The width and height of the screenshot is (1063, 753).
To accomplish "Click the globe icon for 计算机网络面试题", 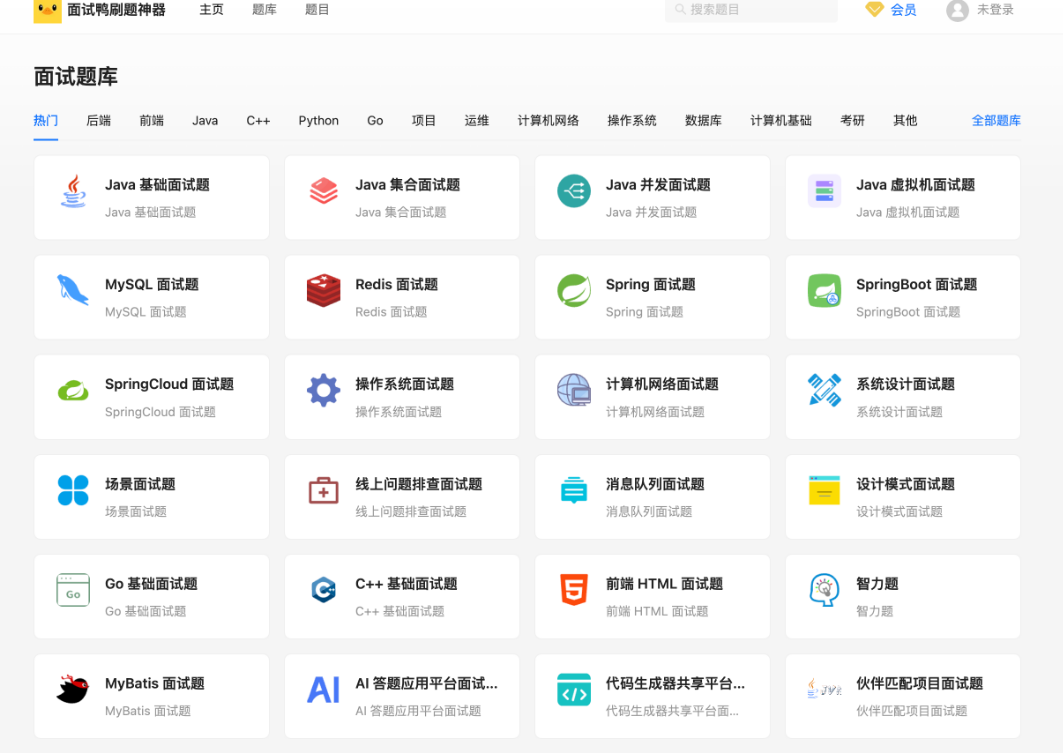I will point(574,390).
